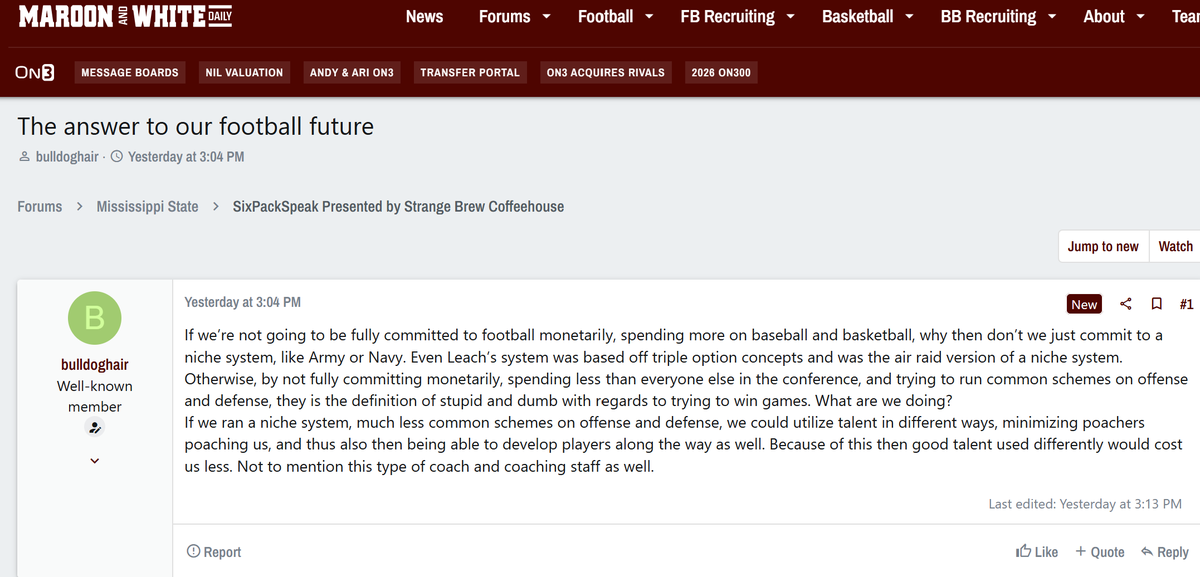Click the Maroon and White Daily logo
This screenshot has height=577, width=1200.
click(125, 16)
